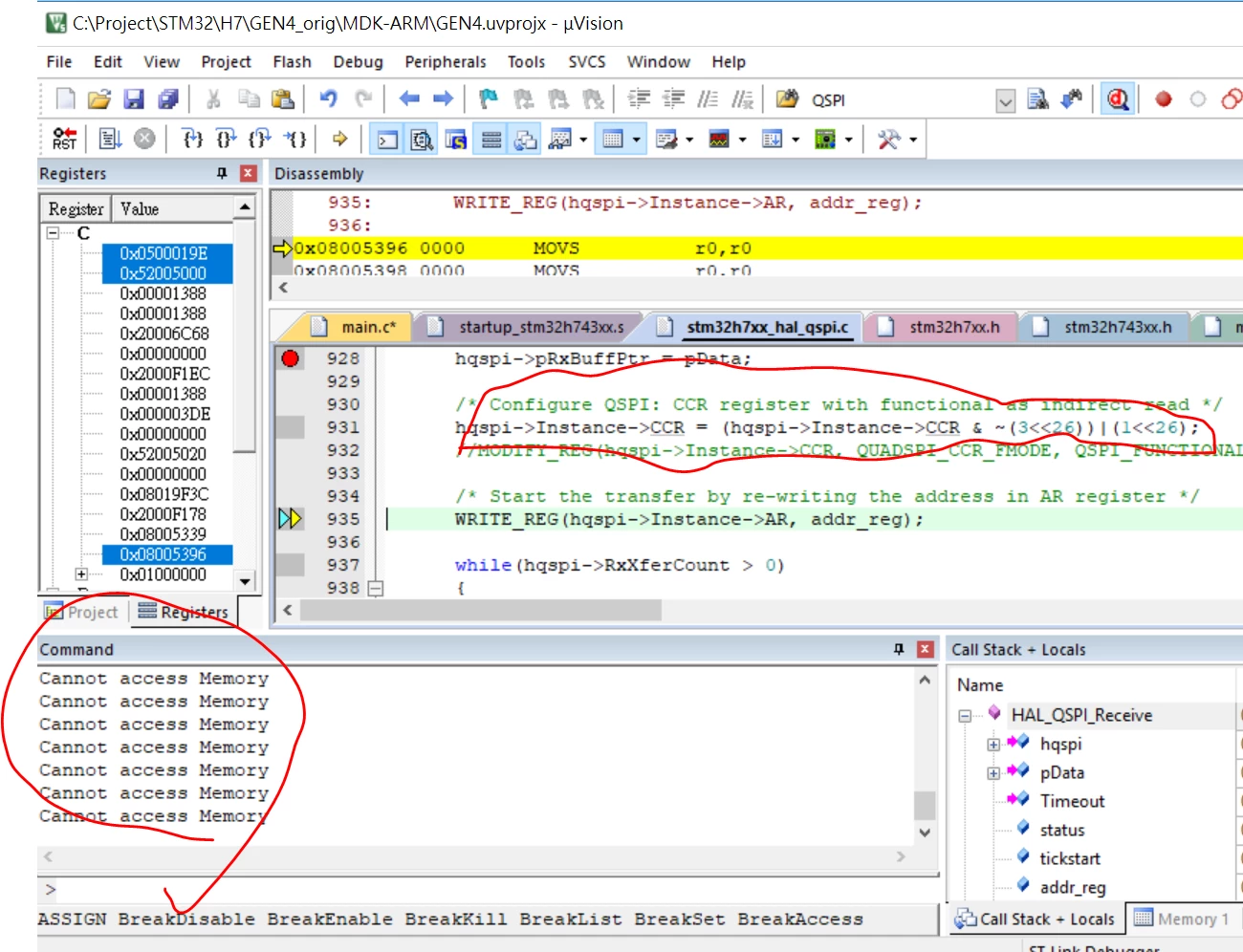Click Run to Cursor Line icon
1243x952 pixels.
coord(294,140)
